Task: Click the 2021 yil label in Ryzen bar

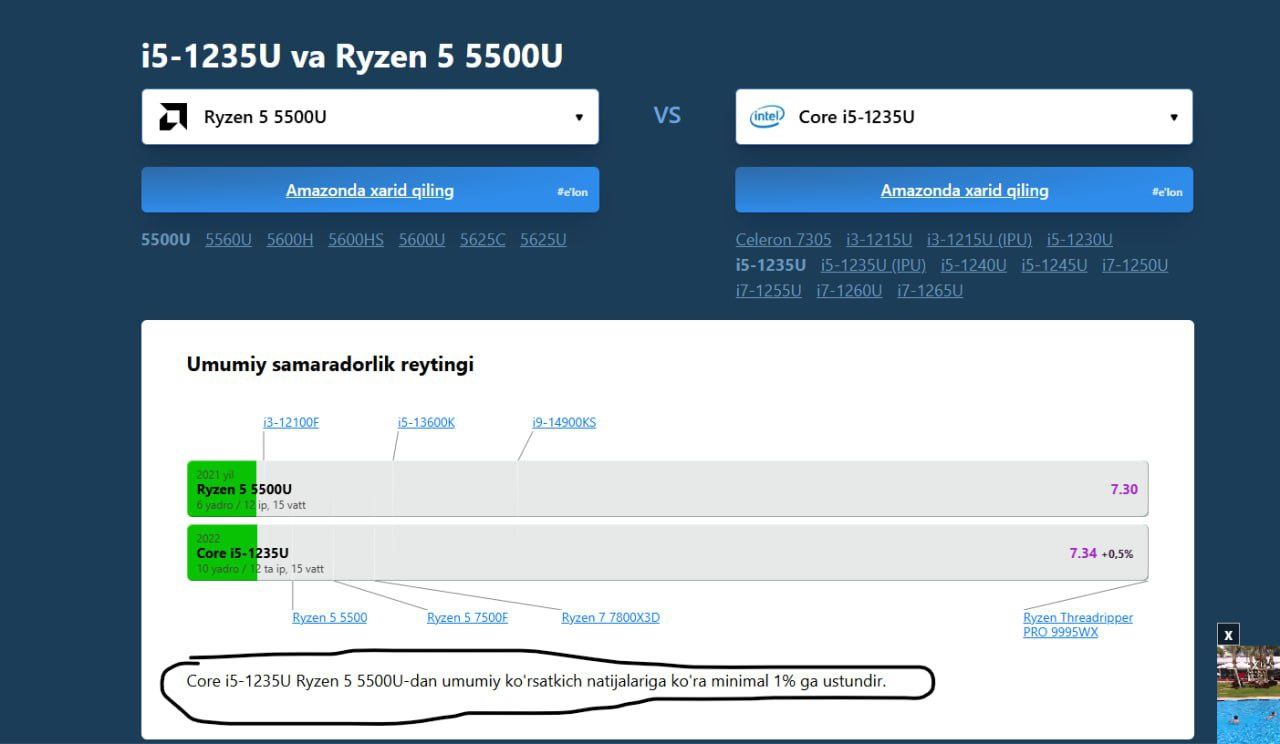Action: coord(215,475)
